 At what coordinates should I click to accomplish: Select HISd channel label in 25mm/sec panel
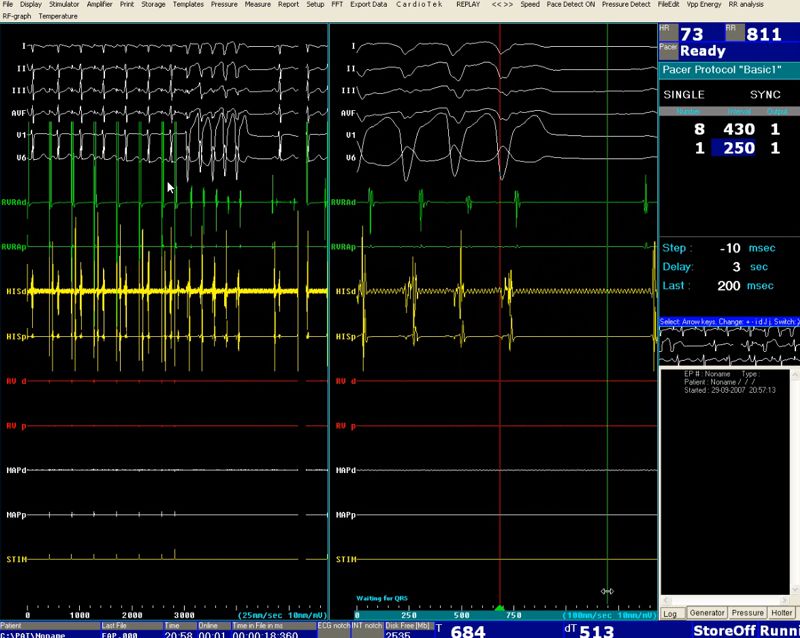pos(16,291)
